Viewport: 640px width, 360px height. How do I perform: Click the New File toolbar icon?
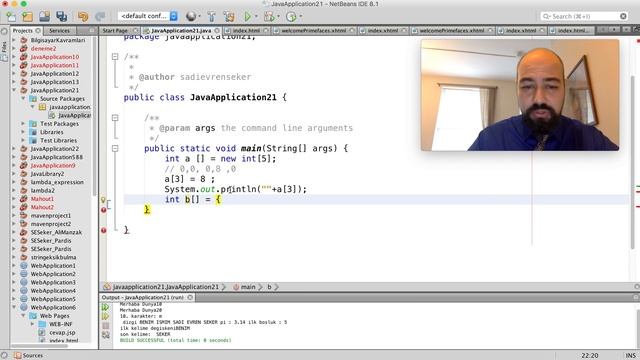click(x=11, y=16)
